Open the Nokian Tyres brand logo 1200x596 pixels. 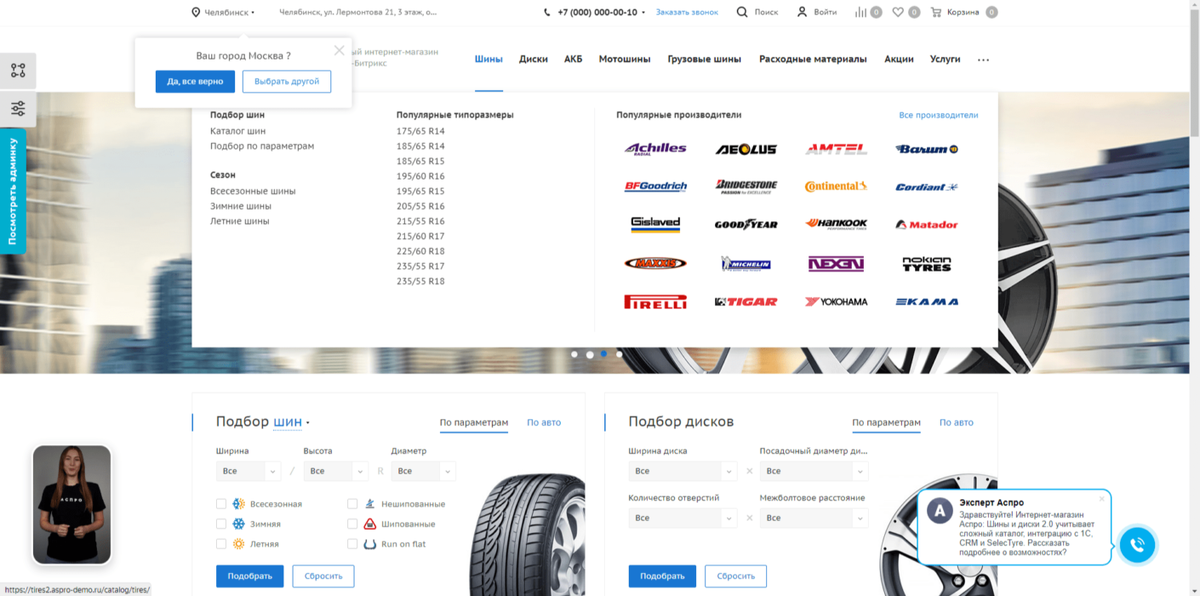tap(927, 264)
